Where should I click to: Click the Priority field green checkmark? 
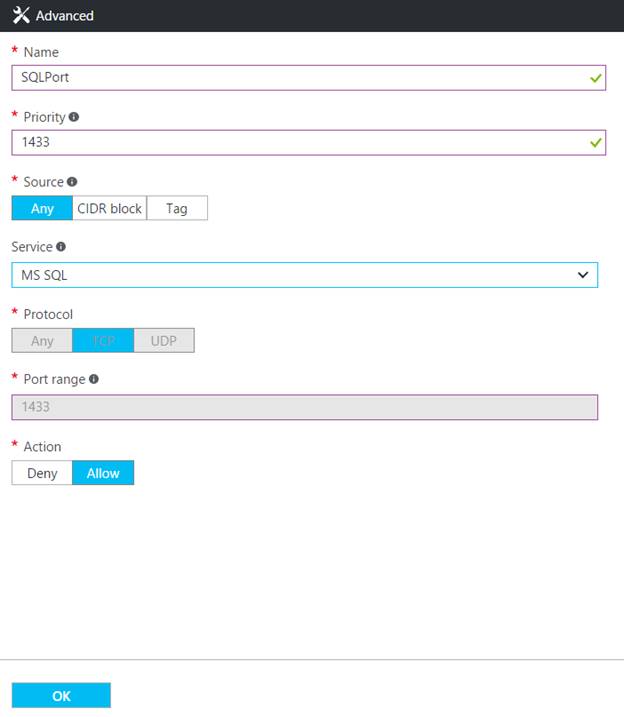pos(596,143)
